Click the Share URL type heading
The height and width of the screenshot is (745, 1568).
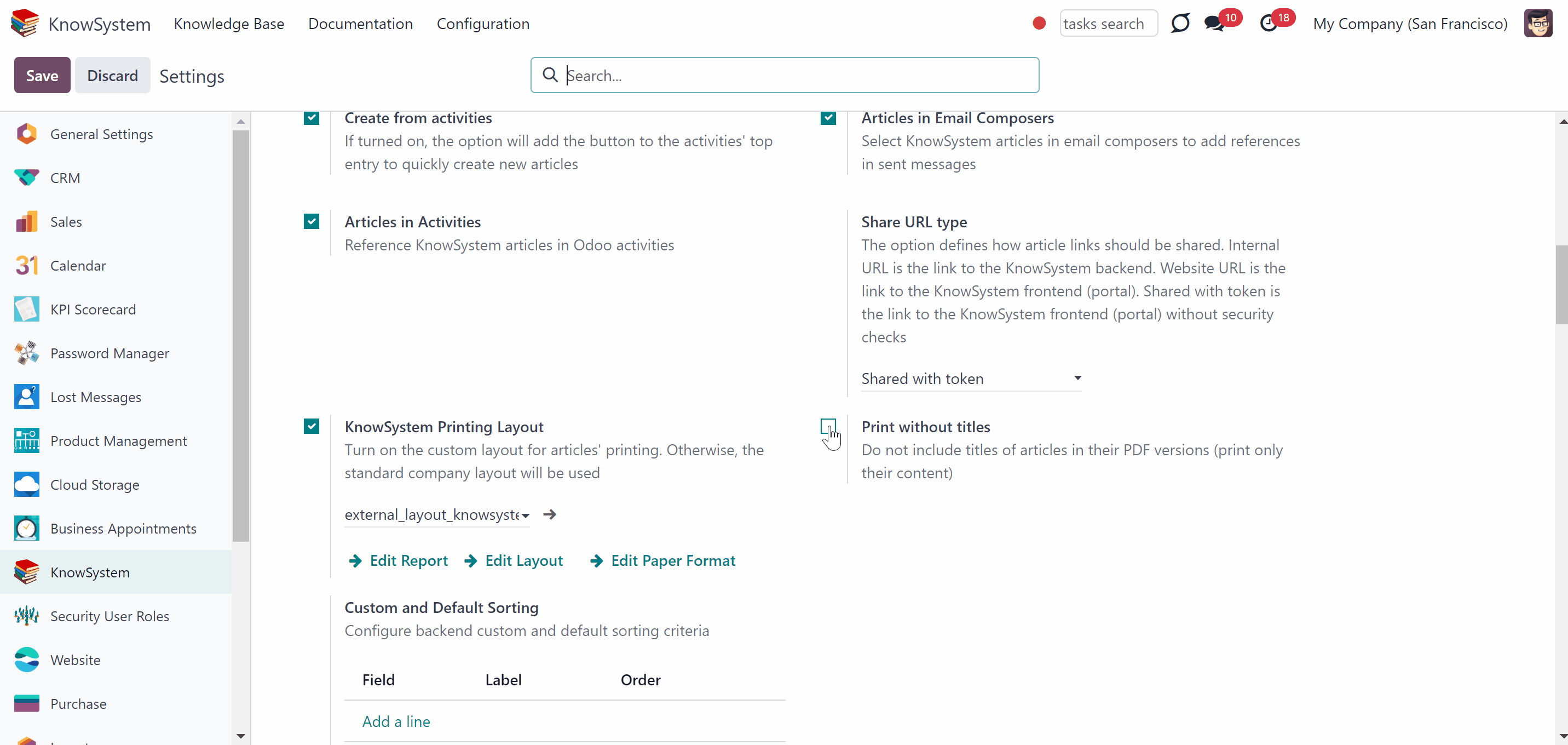click(x=914, y=222)
